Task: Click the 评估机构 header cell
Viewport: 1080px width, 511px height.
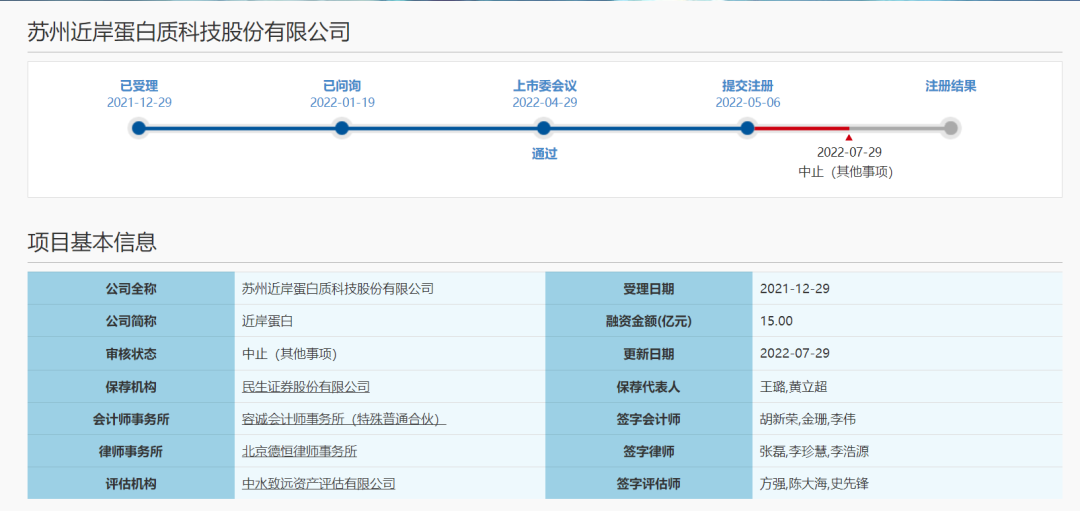Action: pyautogui.click(x=131, y=484)
